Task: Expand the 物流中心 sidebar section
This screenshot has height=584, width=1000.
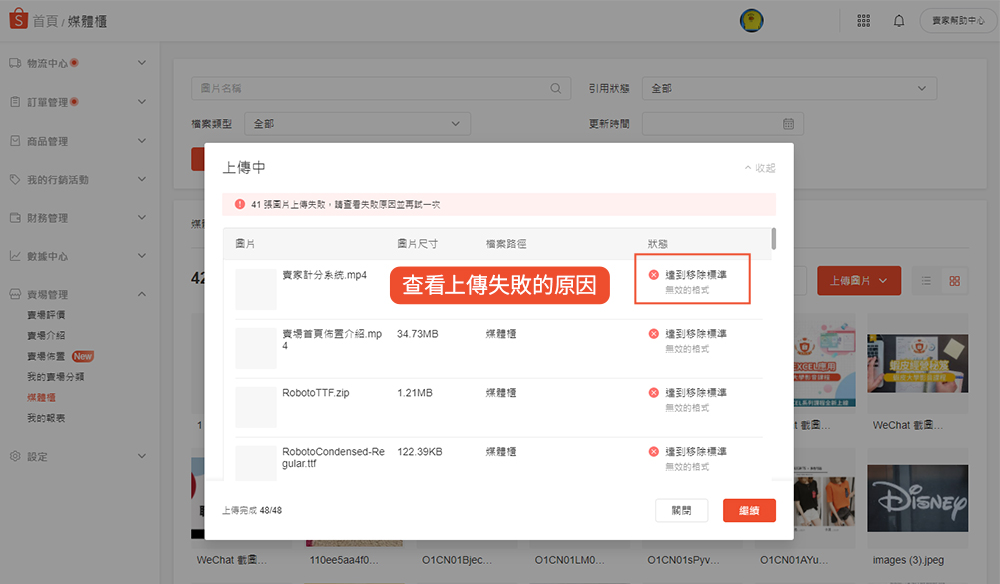Action: pyautogui.click(x=141, y=63)
